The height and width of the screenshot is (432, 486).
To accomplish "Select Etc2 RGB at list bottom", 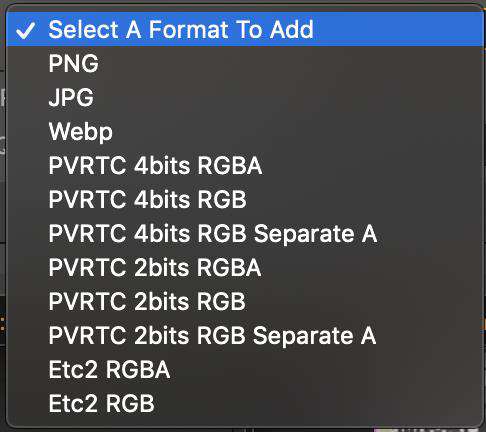I will pos(245,403).
